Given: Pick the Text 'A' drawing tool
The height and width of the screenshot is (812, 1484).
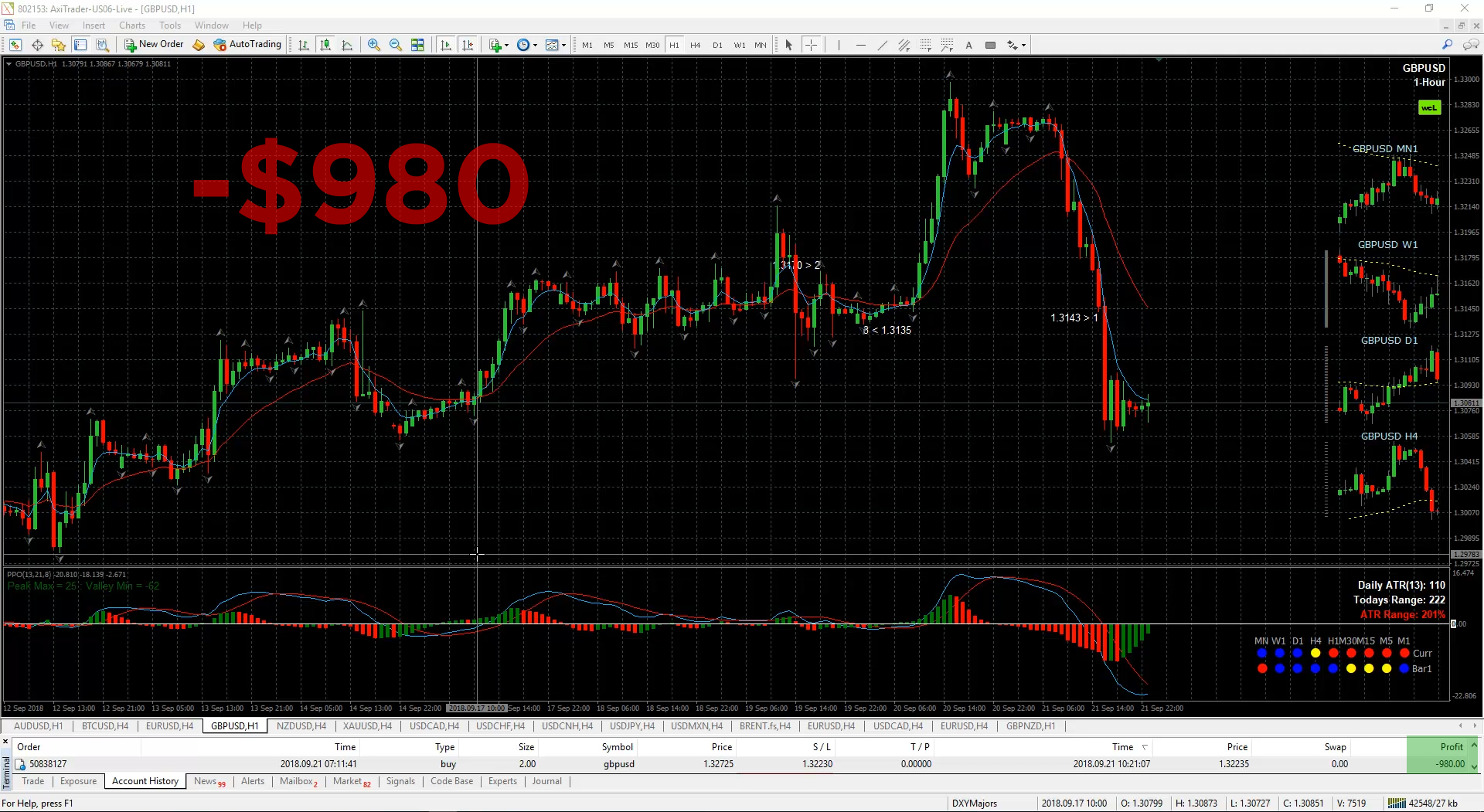Looking at the screenshot, I should click(968, 45).
